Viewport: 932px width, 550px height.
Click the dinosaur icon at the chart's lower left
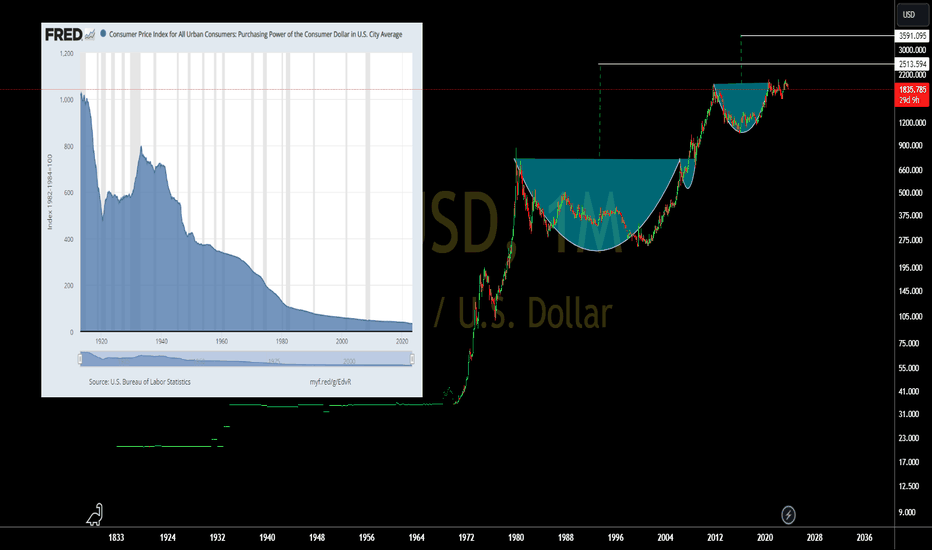(95, 515)
